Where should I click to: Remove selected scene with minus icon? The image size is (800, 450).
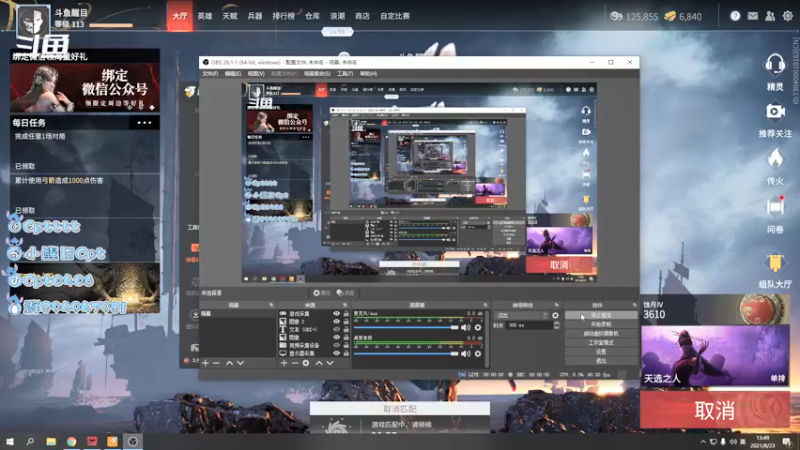(x=216, y=363)
